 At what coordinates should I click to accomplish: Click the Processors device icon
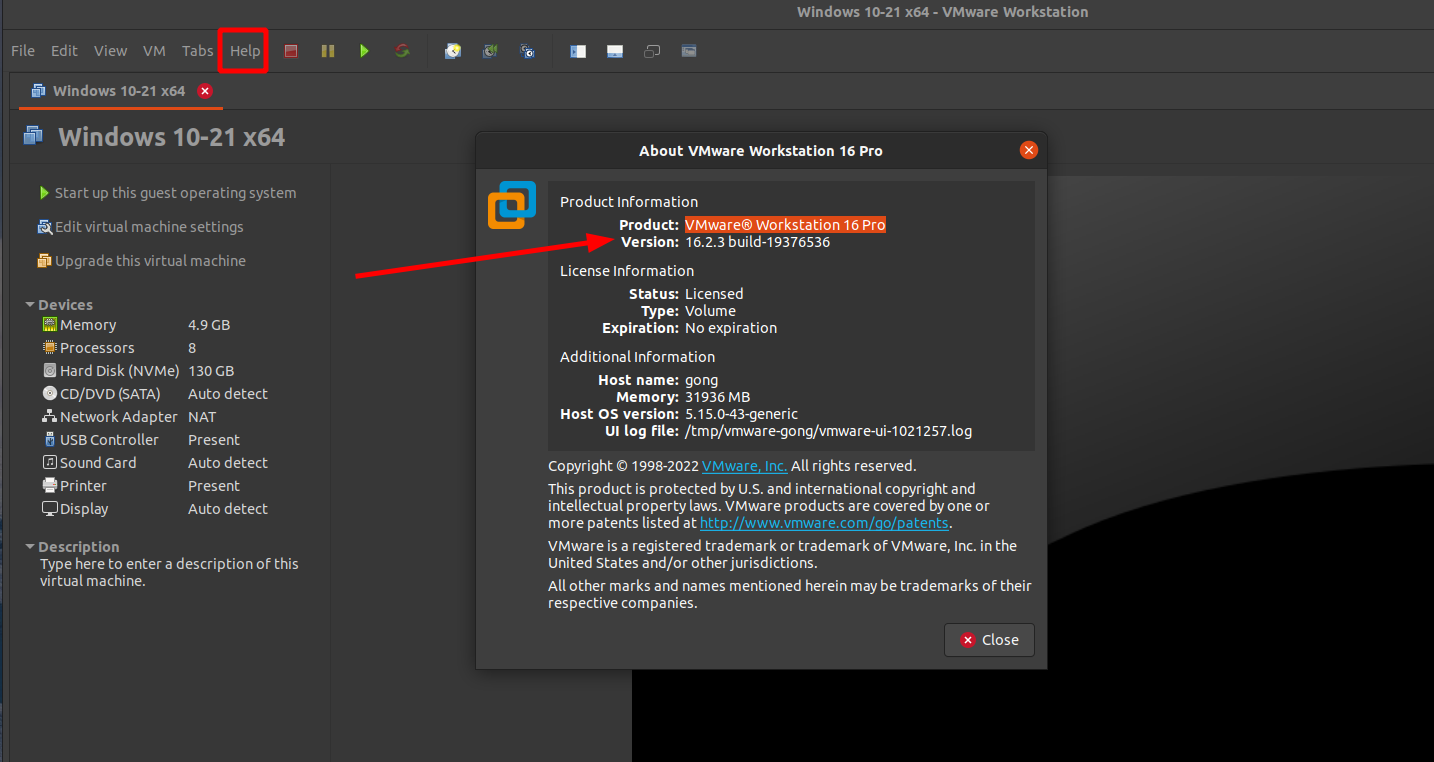tap(50, 348)
